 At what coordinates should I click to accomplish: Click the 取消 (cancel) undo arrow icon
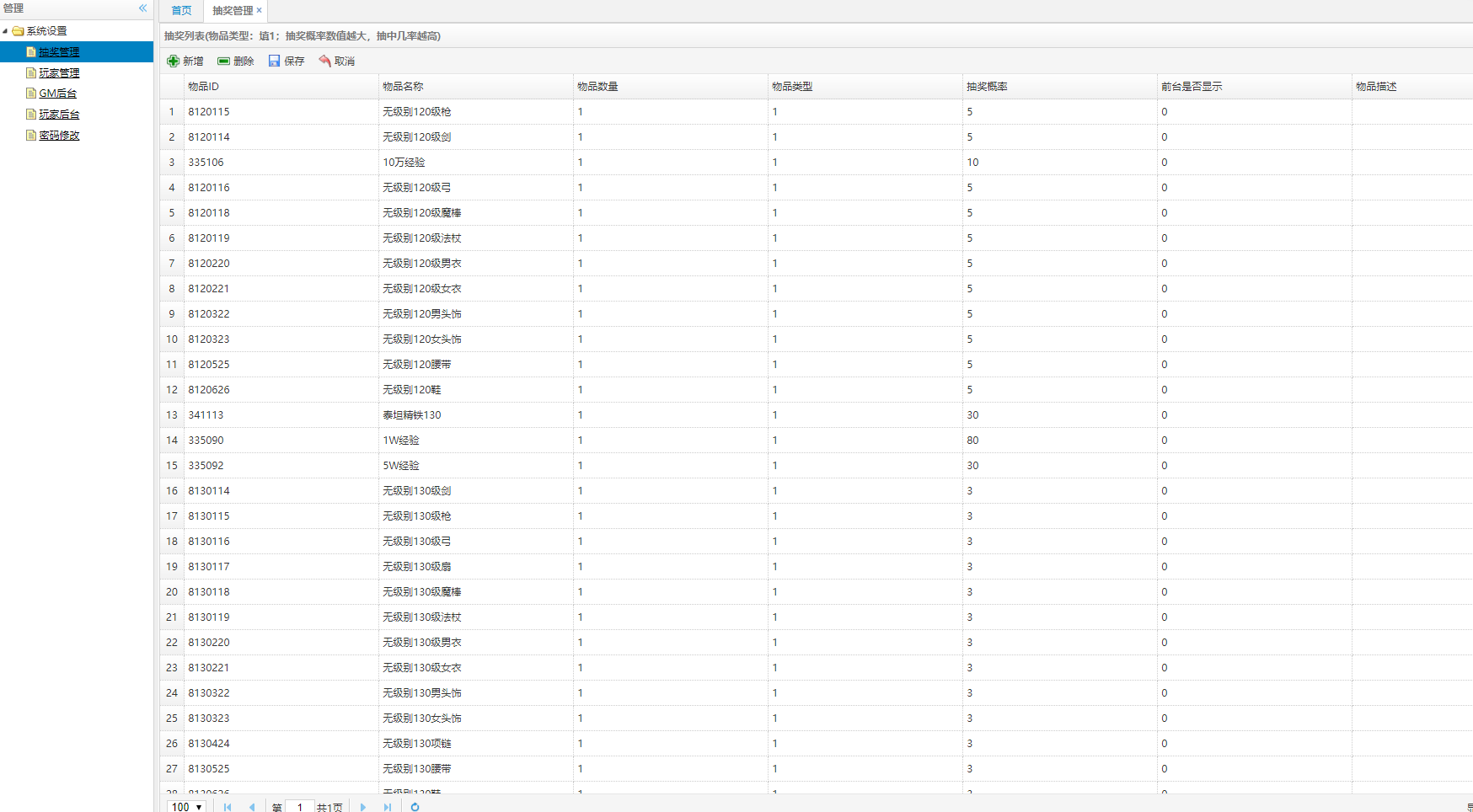(324, 61)
